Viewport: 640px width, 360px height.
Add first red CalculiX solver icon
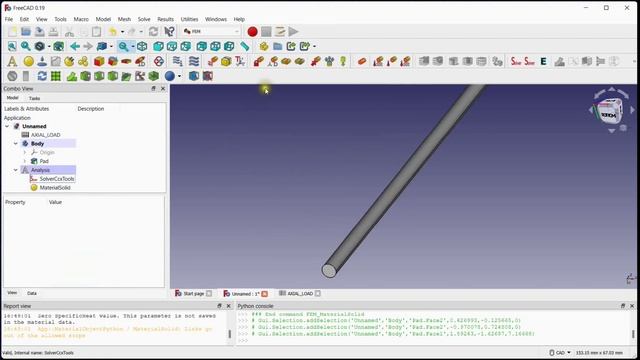pos(516,61)
